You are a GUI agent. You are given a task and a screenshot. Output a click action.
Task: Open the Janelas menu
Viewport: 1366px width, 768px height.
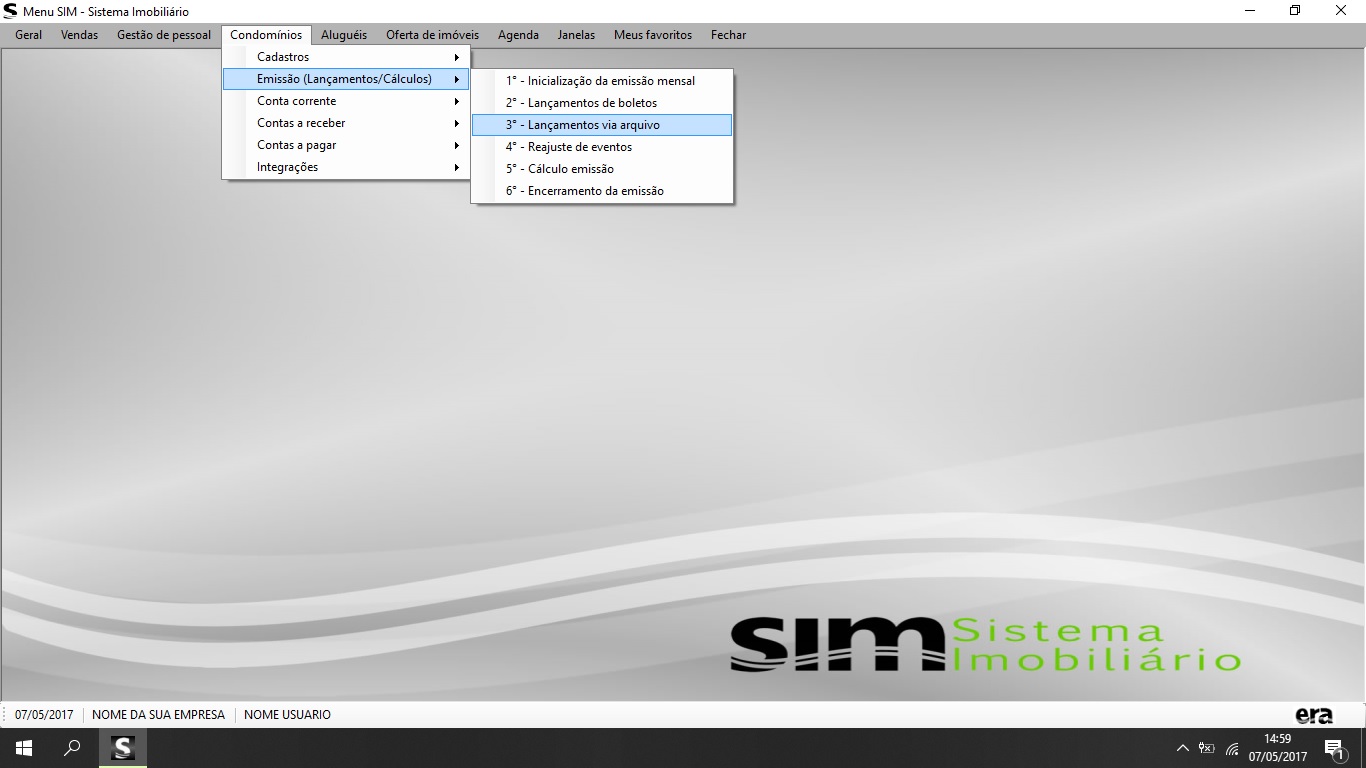click(576, 35)
